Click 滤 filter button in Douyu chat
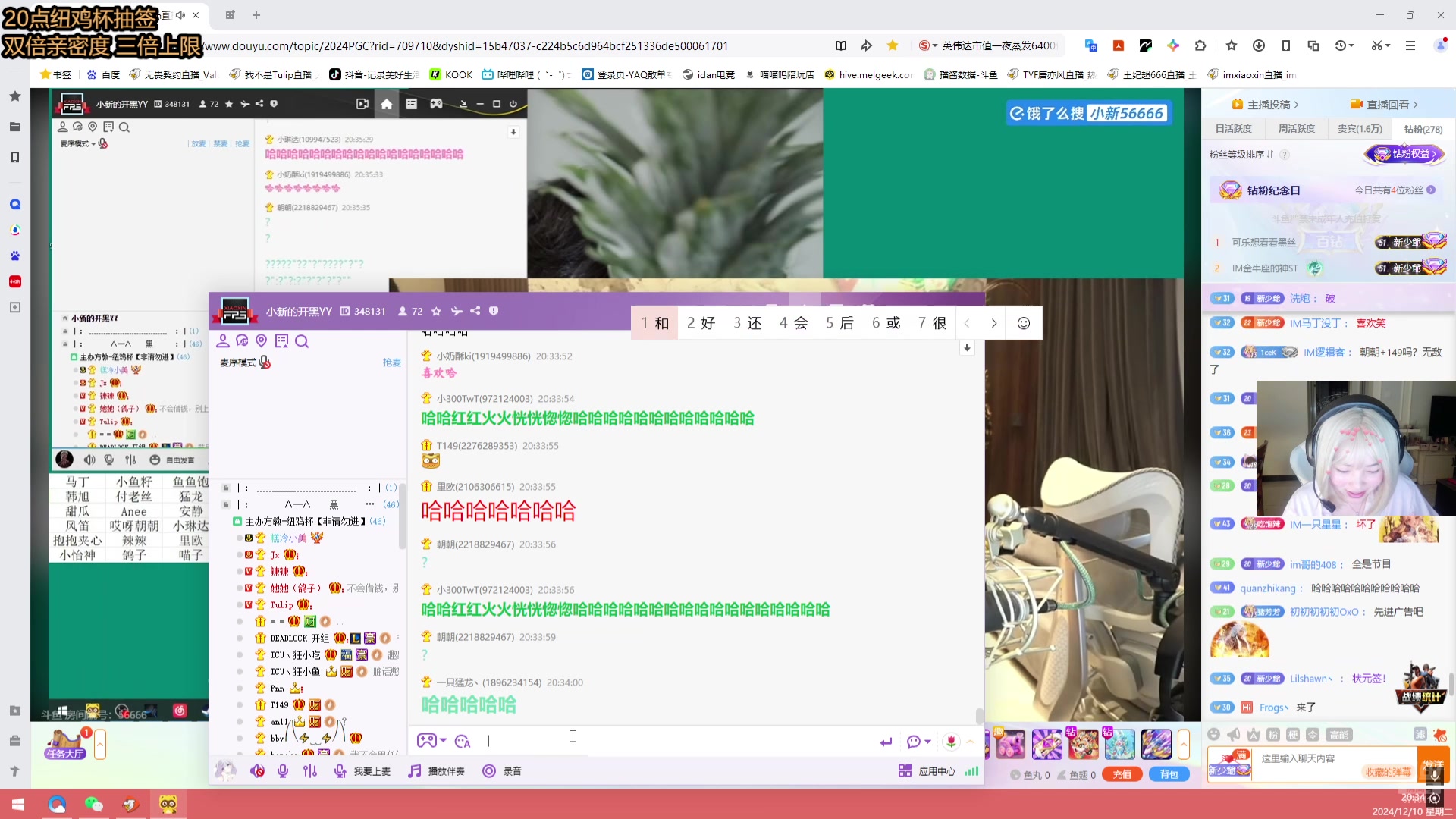Screen dimensions: 1456x819 point(1420,734)
